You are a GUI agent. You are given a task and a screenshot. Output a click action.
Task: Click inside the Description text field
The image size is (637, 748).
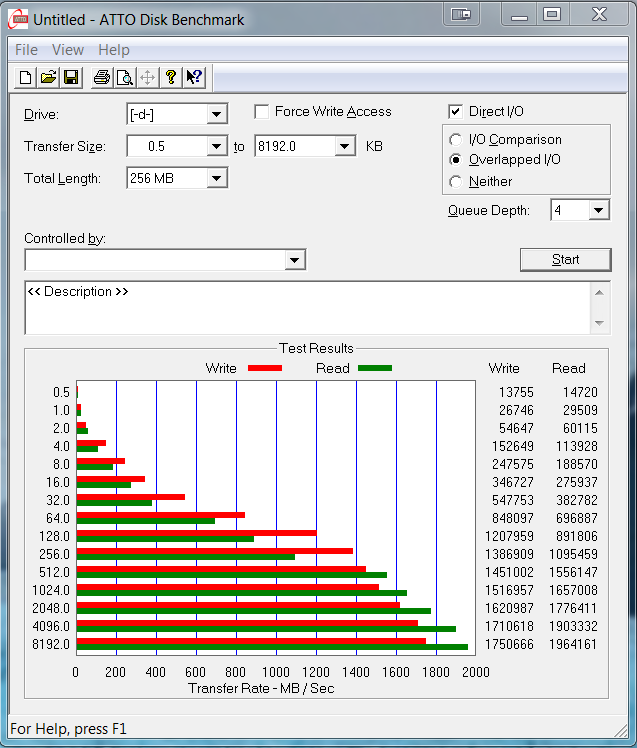click(305, 308)
